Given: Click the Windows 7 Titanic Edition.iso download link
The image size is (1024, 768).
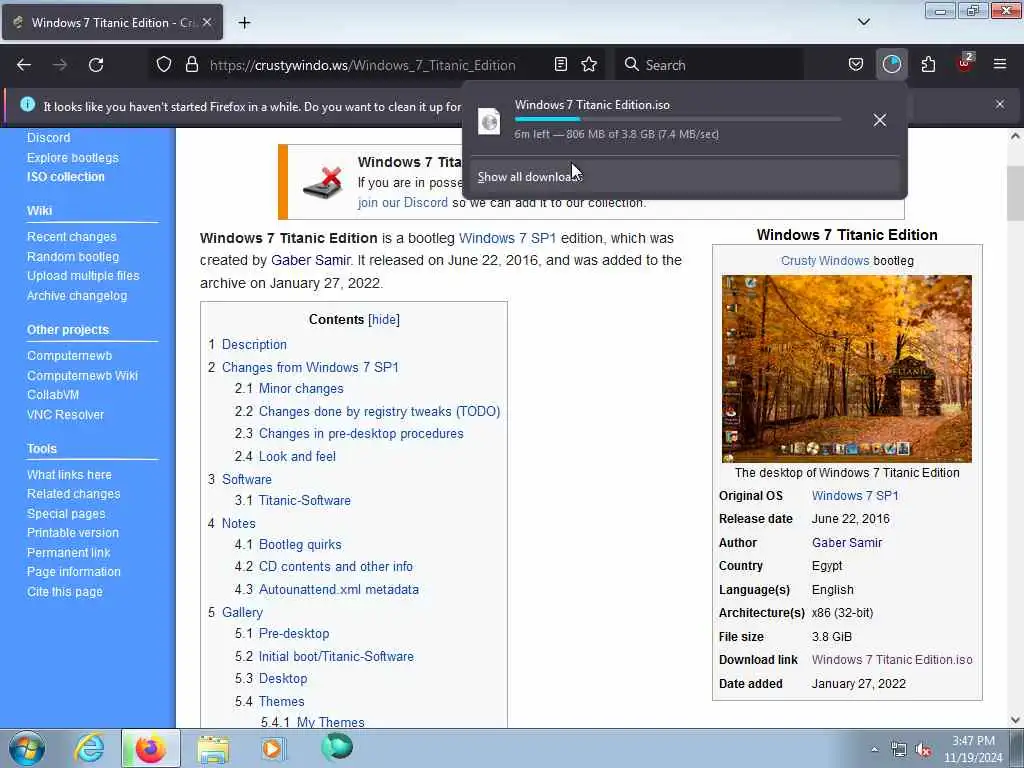Looking at the screenshot, I should click(x=892, y=660).
